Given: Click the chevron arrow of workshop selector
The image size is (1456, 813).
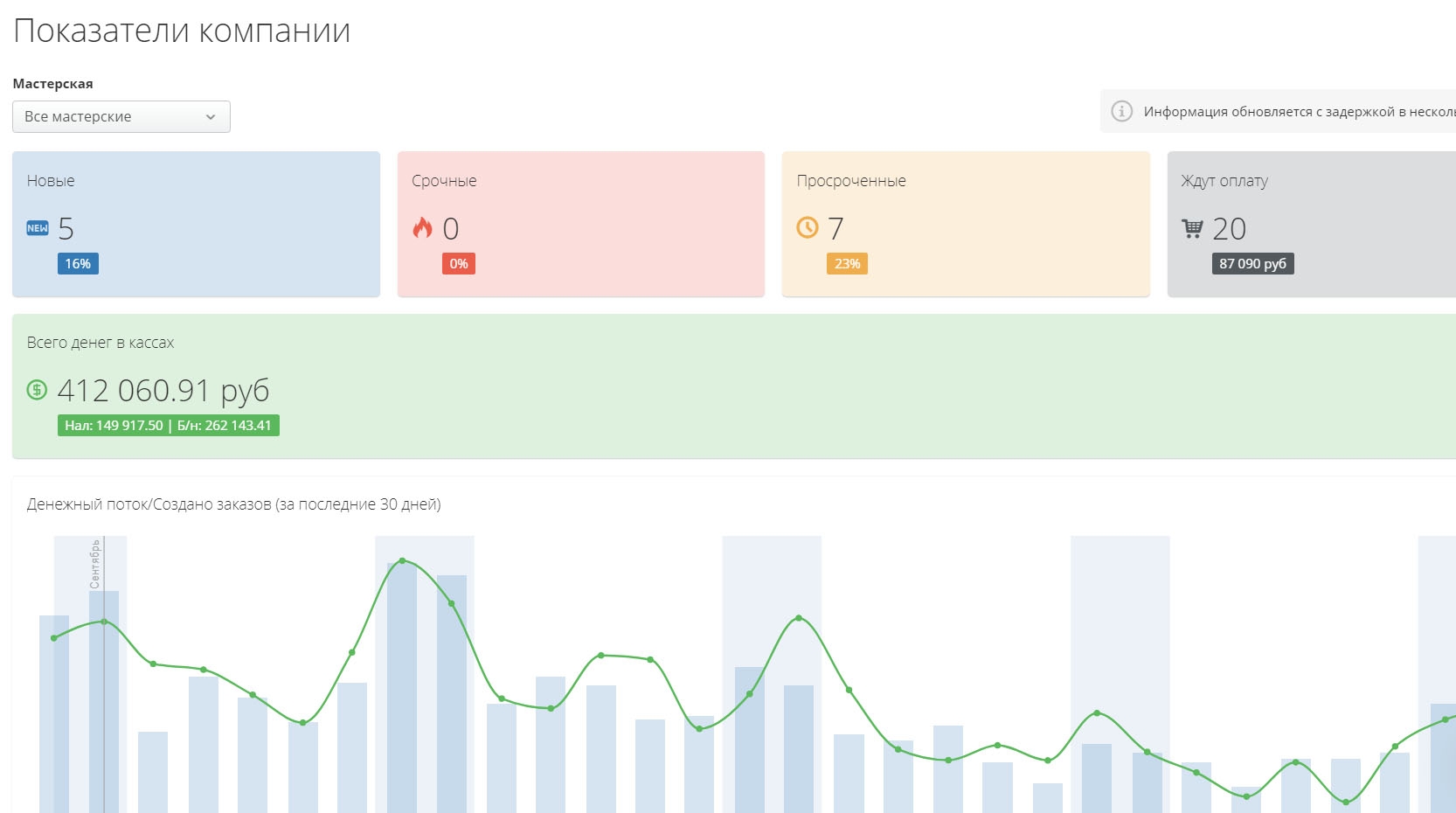Looking at the screenshot, I should pos(211,117).
